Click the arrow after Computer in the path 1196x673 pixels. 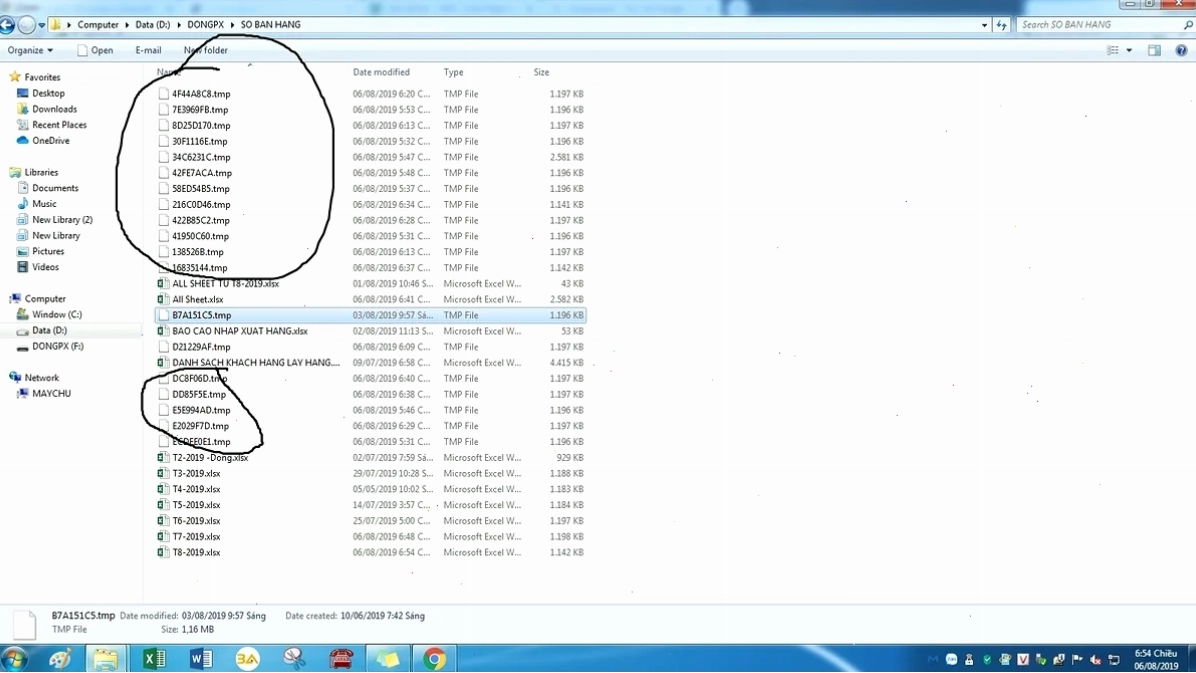[x=127, y=25]
